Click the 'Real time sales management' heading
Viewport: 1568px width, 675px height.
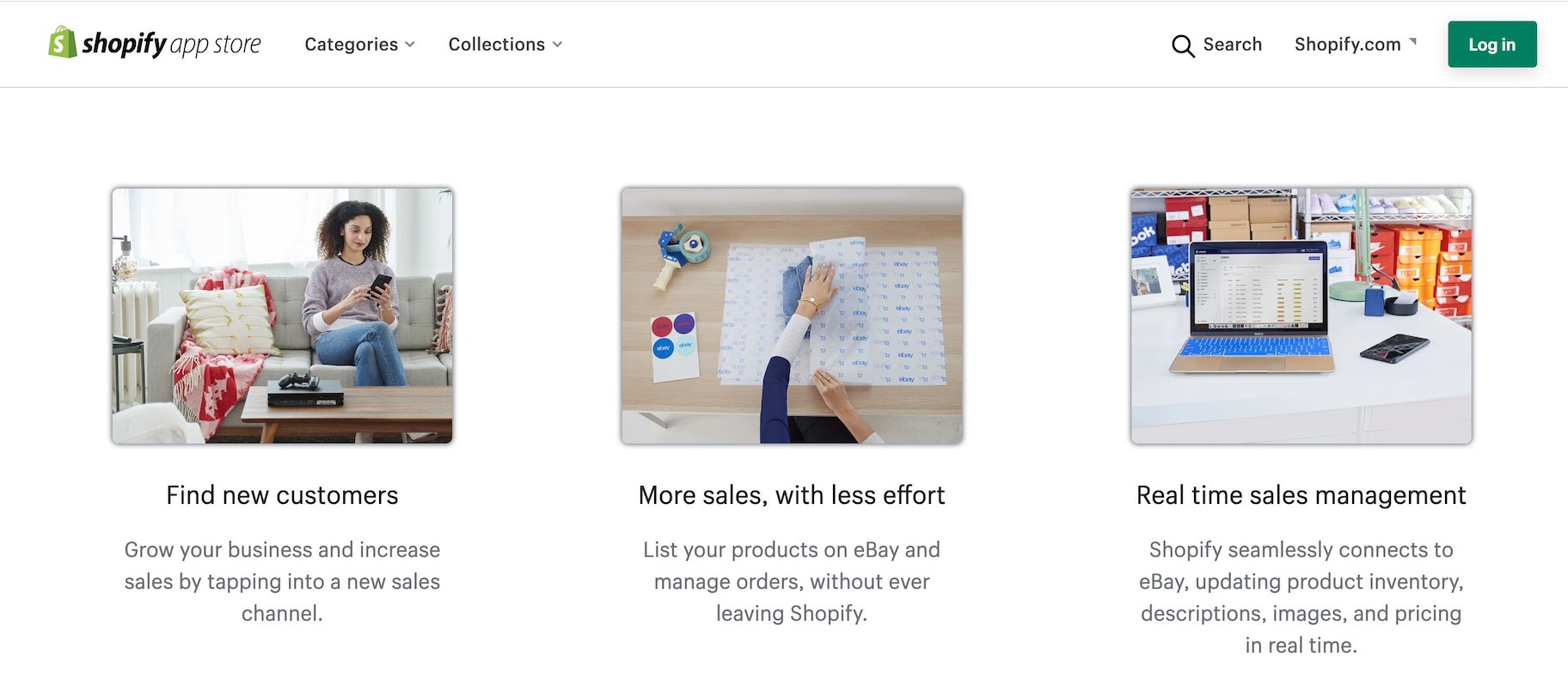tap(1301, 494)
